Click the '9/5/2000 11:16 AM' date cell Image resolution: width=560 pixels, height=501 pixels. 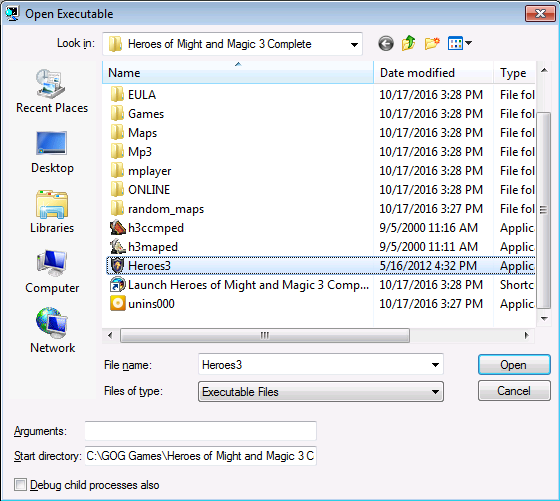tap(428, 227)
